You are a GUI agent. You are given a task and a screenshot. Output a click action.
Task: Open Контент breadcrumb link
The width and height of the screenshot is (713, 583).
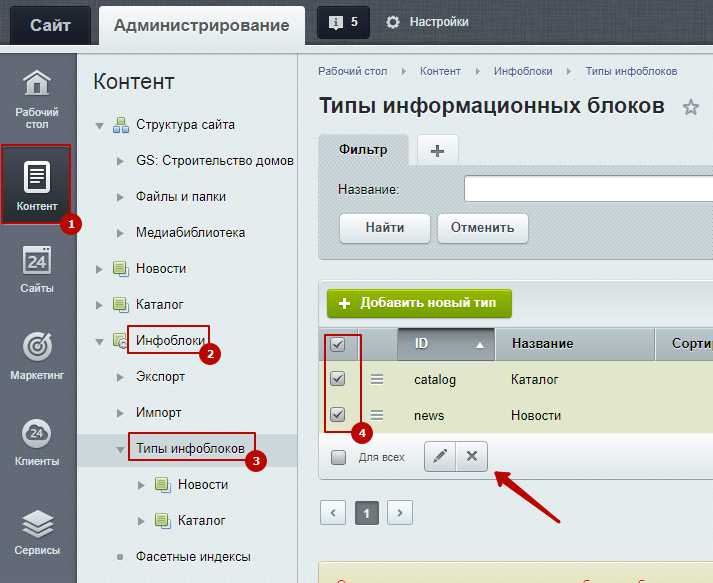(440, 71)
